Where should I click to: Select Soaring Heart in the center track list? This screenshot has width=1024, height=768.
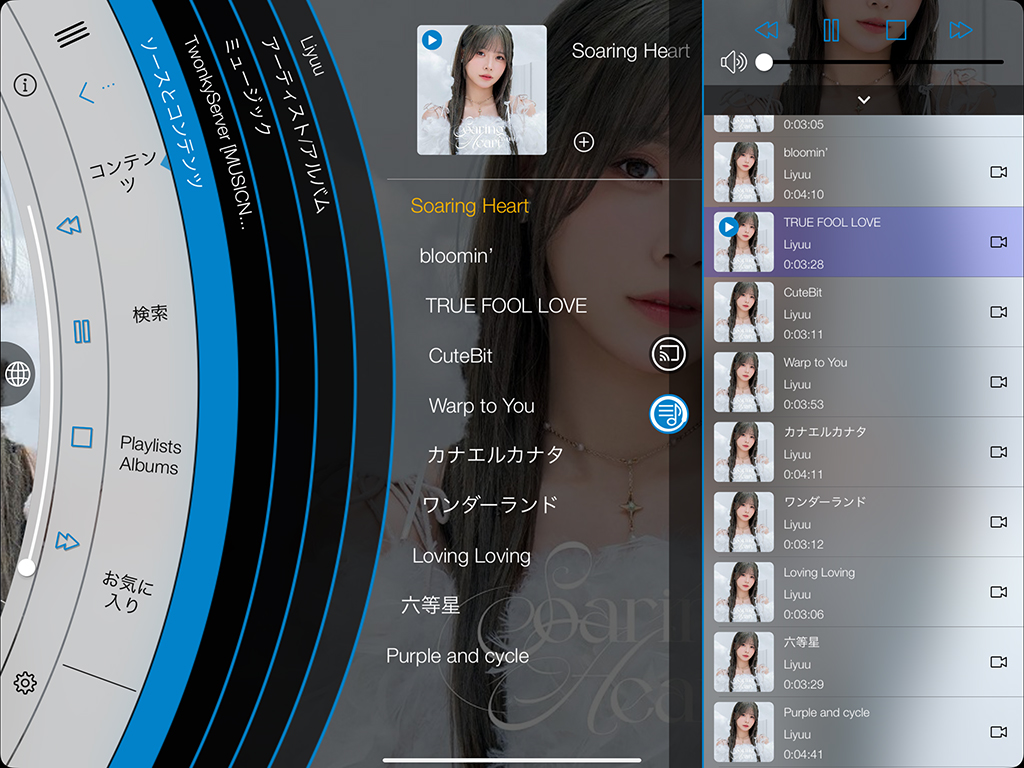coord(470,206)
